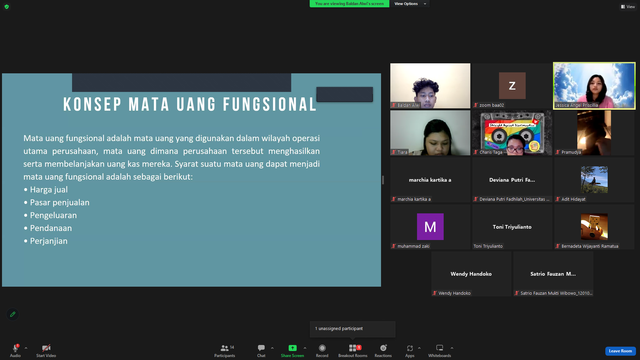Click the View layout button at top right

[x=628, y=7]
